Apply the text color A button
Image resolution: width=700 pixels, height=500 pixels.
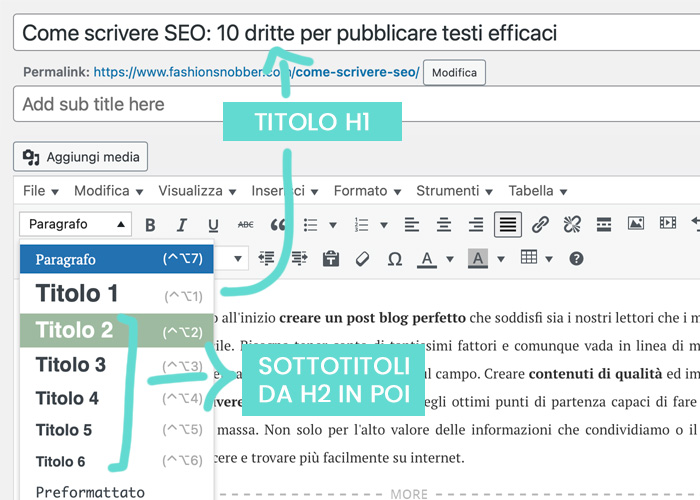pos(427,259)
